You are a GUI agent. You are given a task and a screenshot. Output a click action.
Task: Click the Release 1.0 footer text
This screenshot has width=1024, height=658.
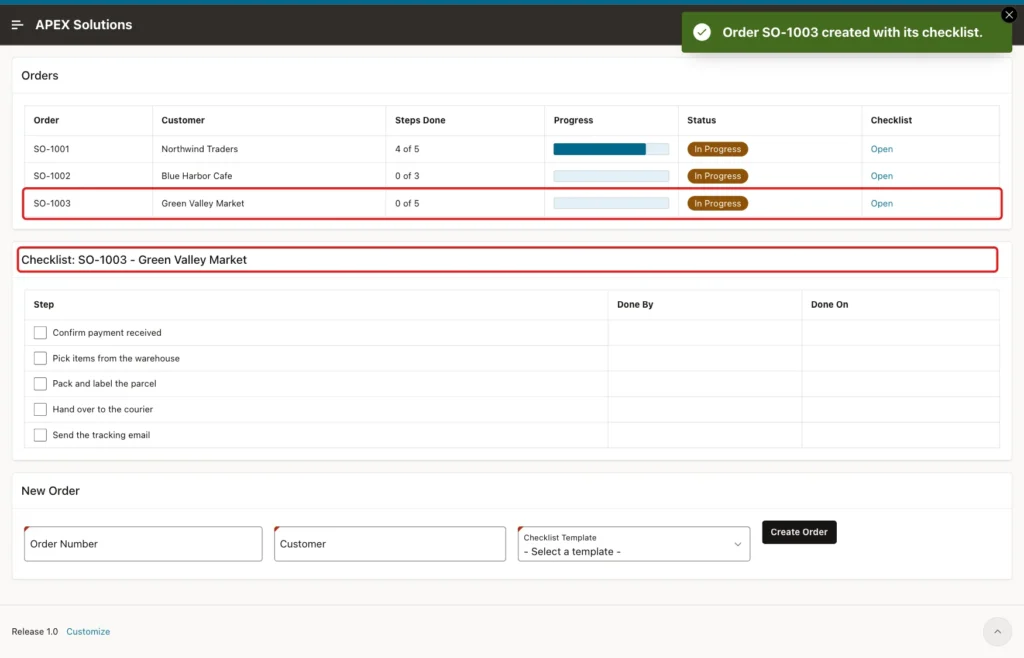tap(35, 631)
